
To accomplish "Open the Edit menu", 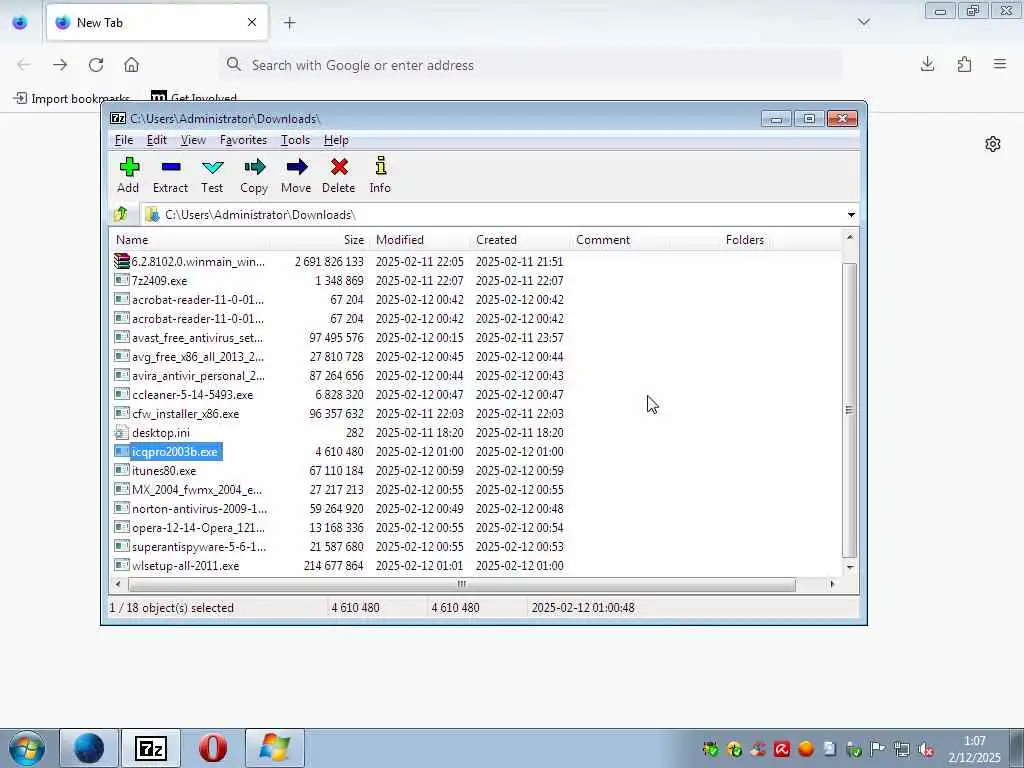I will [157, 140].
